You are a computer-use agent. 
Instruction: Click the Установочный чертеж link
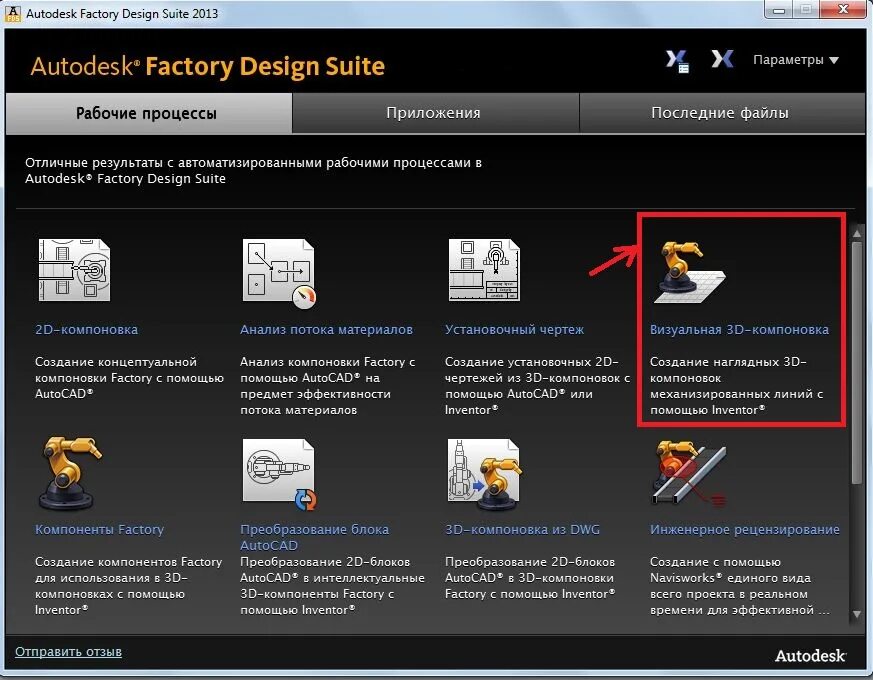coord(514,330)
